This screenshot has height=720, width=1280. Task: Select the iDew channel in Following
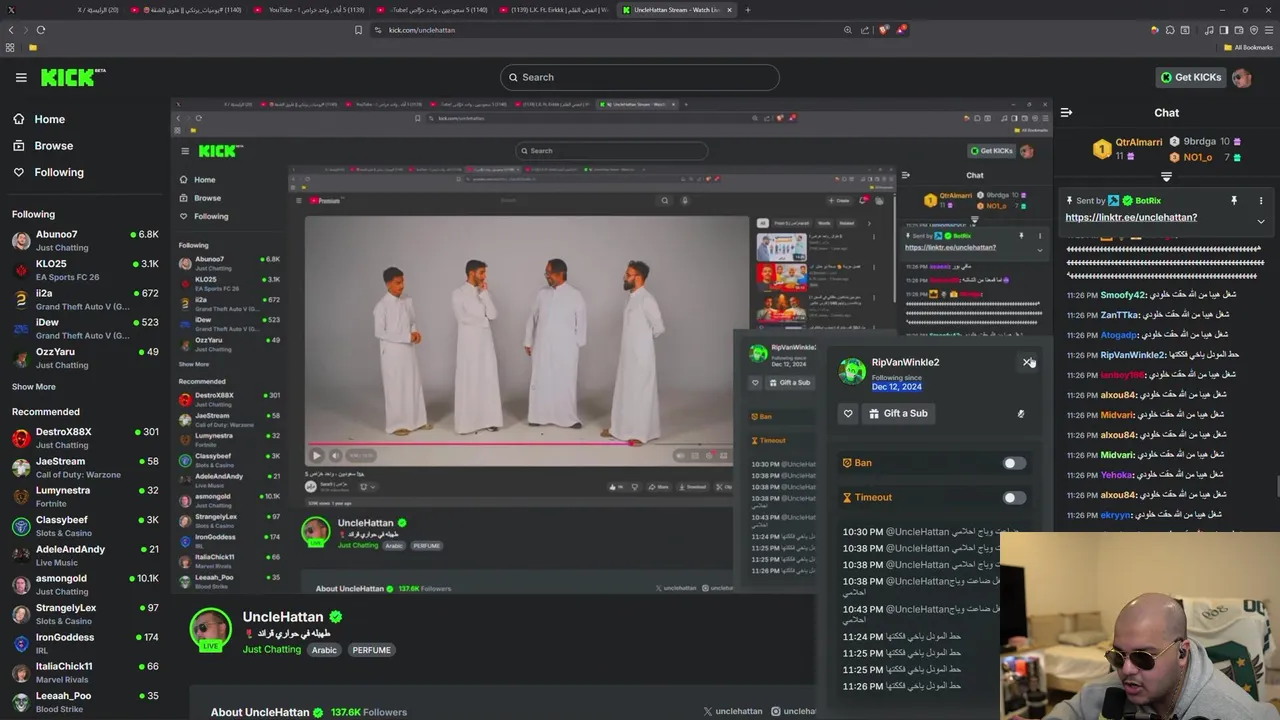[85, 328]
